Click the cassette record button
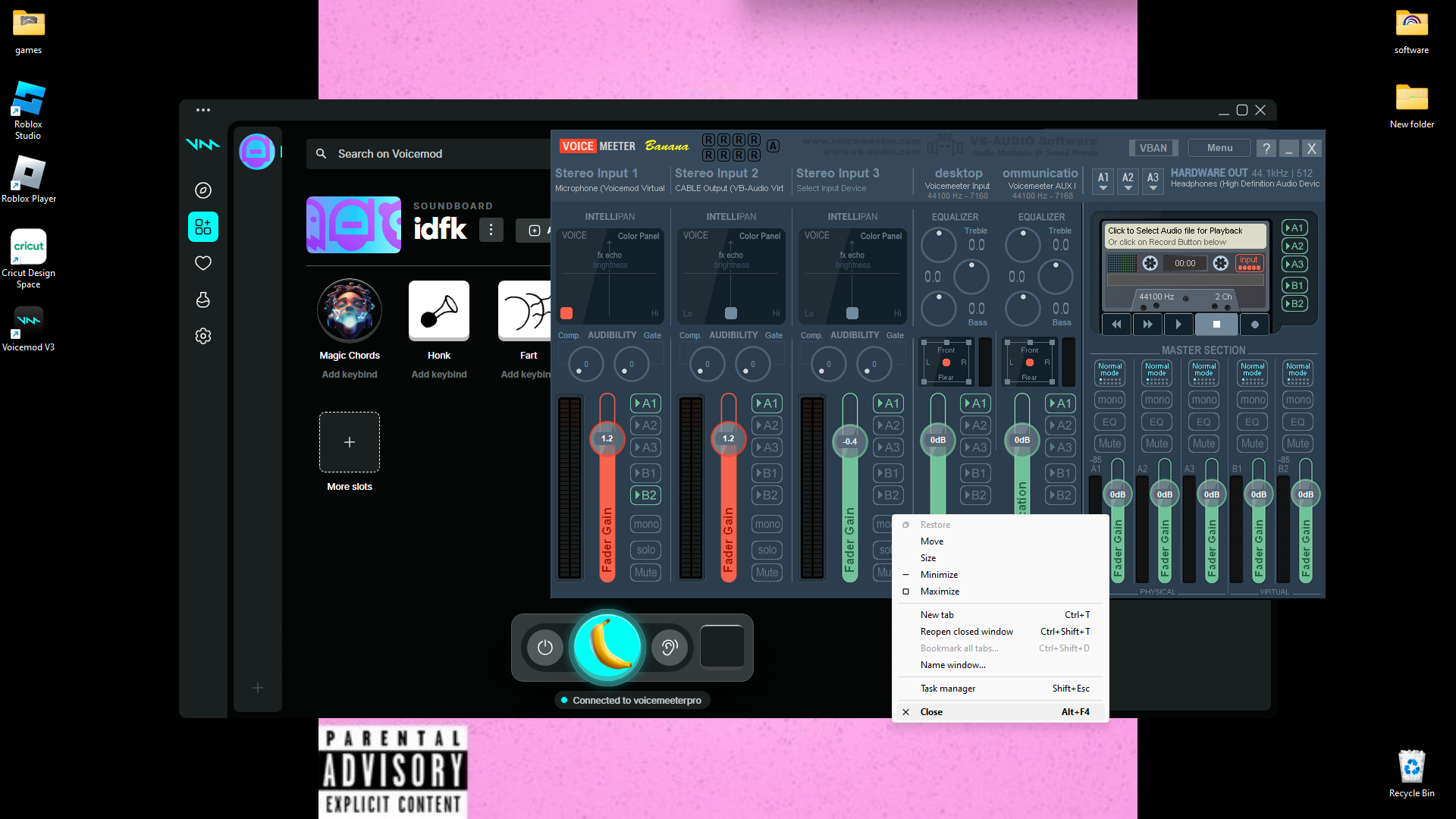The height and width of the screenshot is (819, 1456). (x=1255, y=325)
